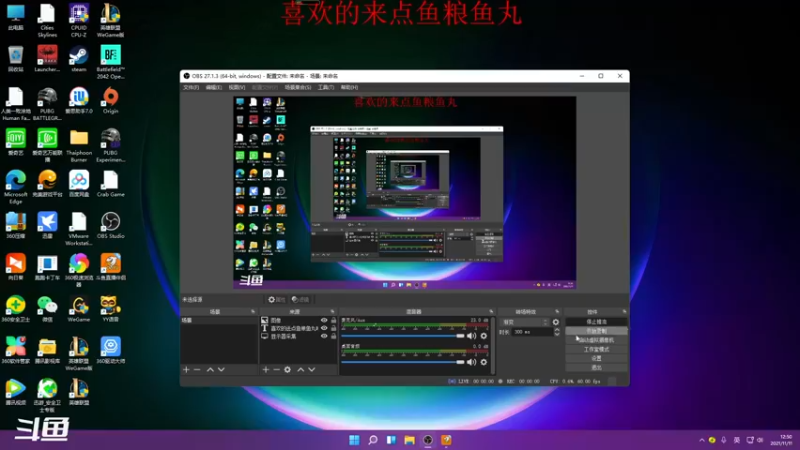800x450 pixels.
Task: Open scene transition properties gear
Action: pos(556,322)
